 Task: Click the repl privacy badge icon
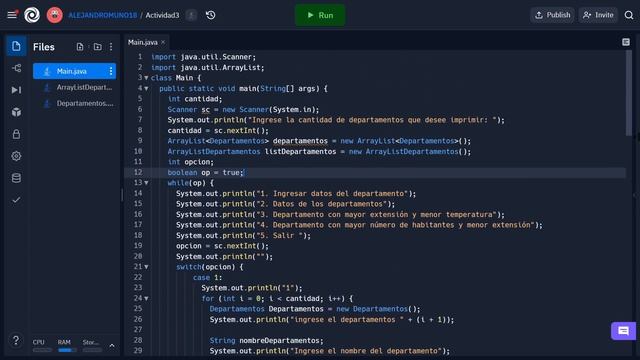[191, 16]
